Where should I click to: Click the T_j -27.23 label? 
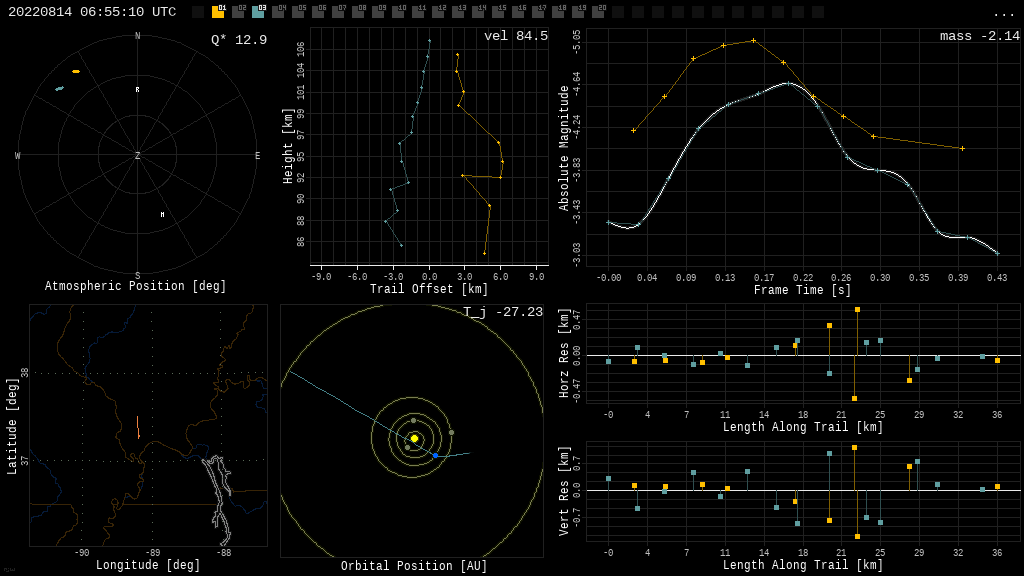pyautogui.click(x=503, y=312)
